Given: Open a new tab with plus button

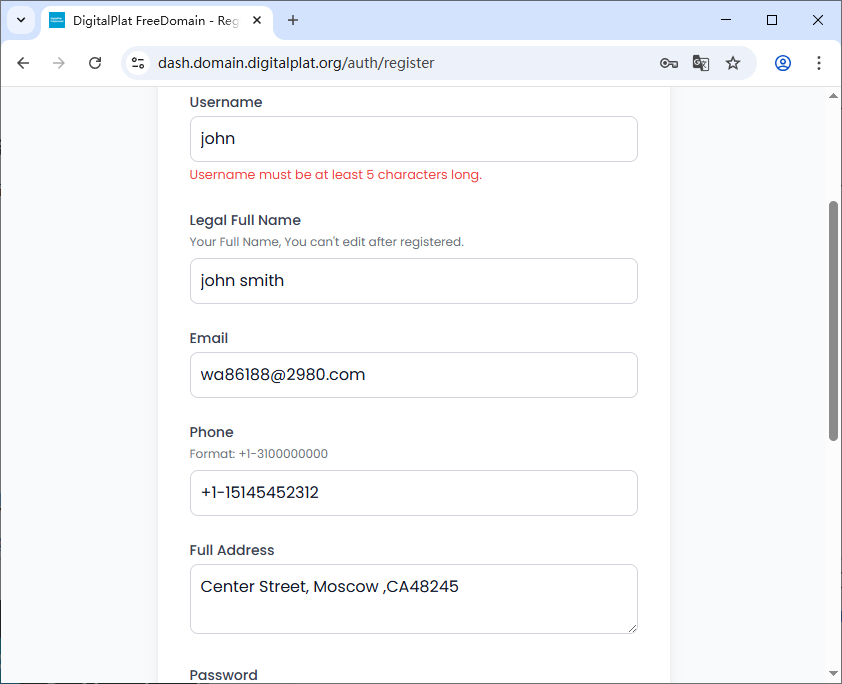Looking at the screenshot, I should (x=293, y=20).
